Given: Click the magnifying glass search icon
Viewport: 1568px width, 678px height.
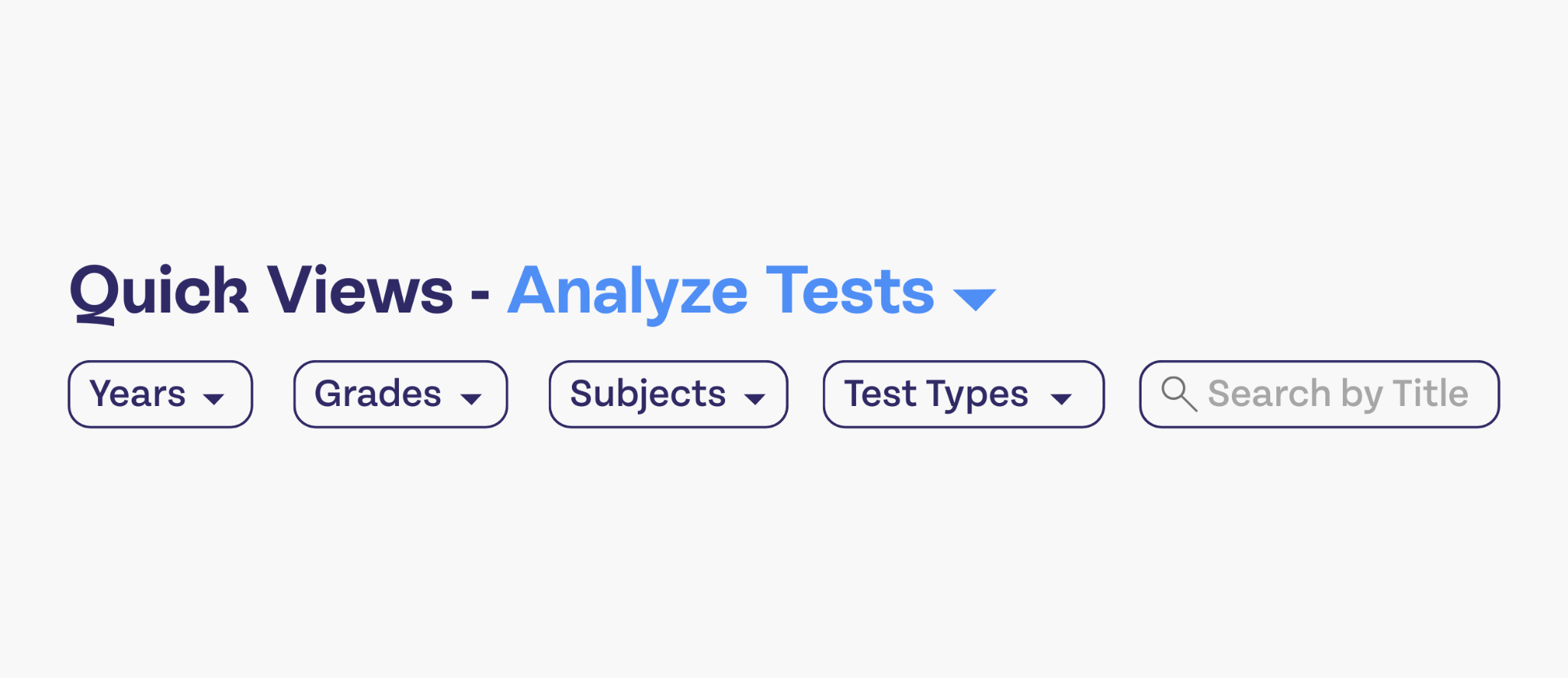Looking at the screenshot, I should (1179, 395).
